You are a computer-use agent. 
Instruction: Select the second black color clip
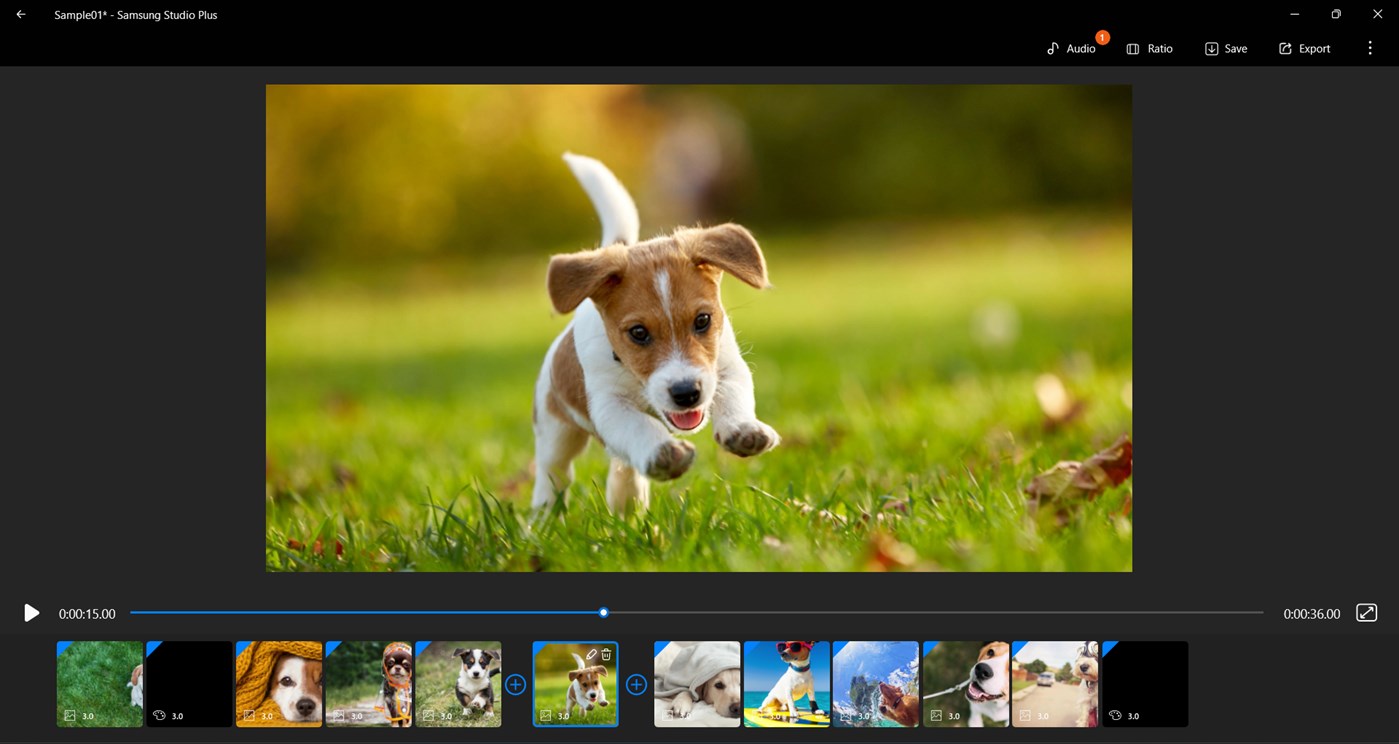click(x=188, y=684)
